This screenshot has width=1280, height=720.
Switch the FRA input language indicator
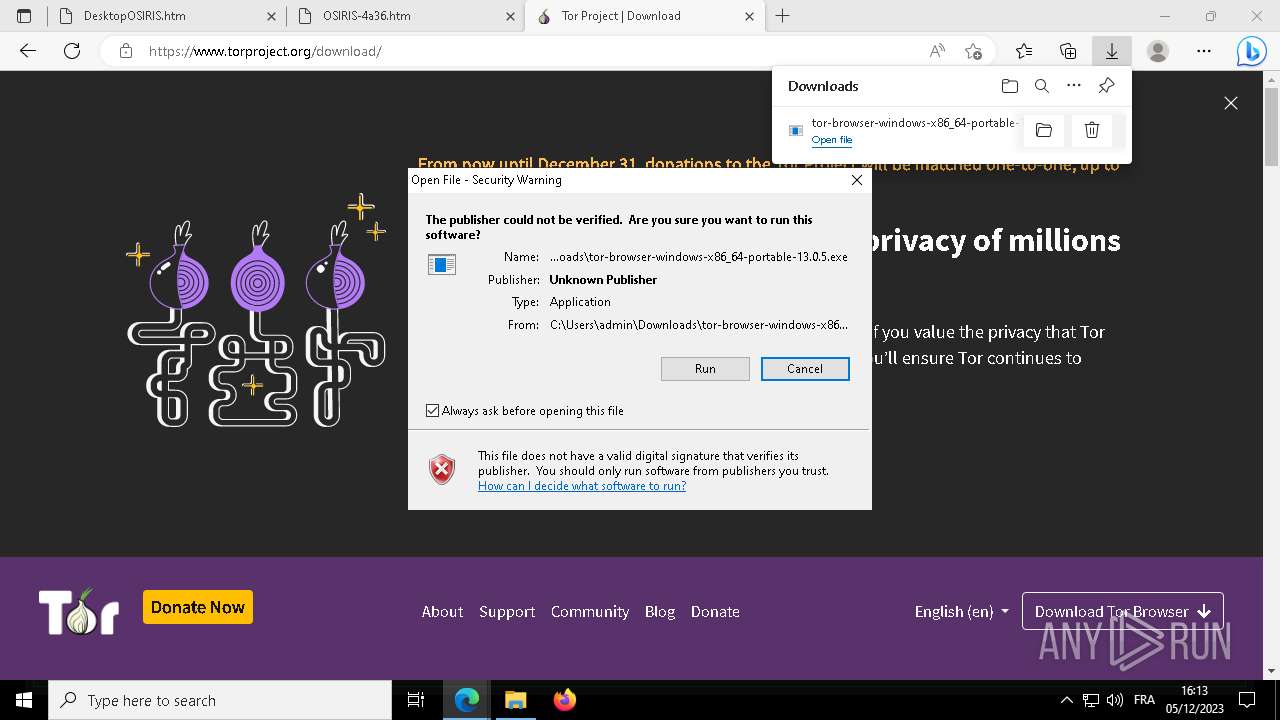point(1144,700)
